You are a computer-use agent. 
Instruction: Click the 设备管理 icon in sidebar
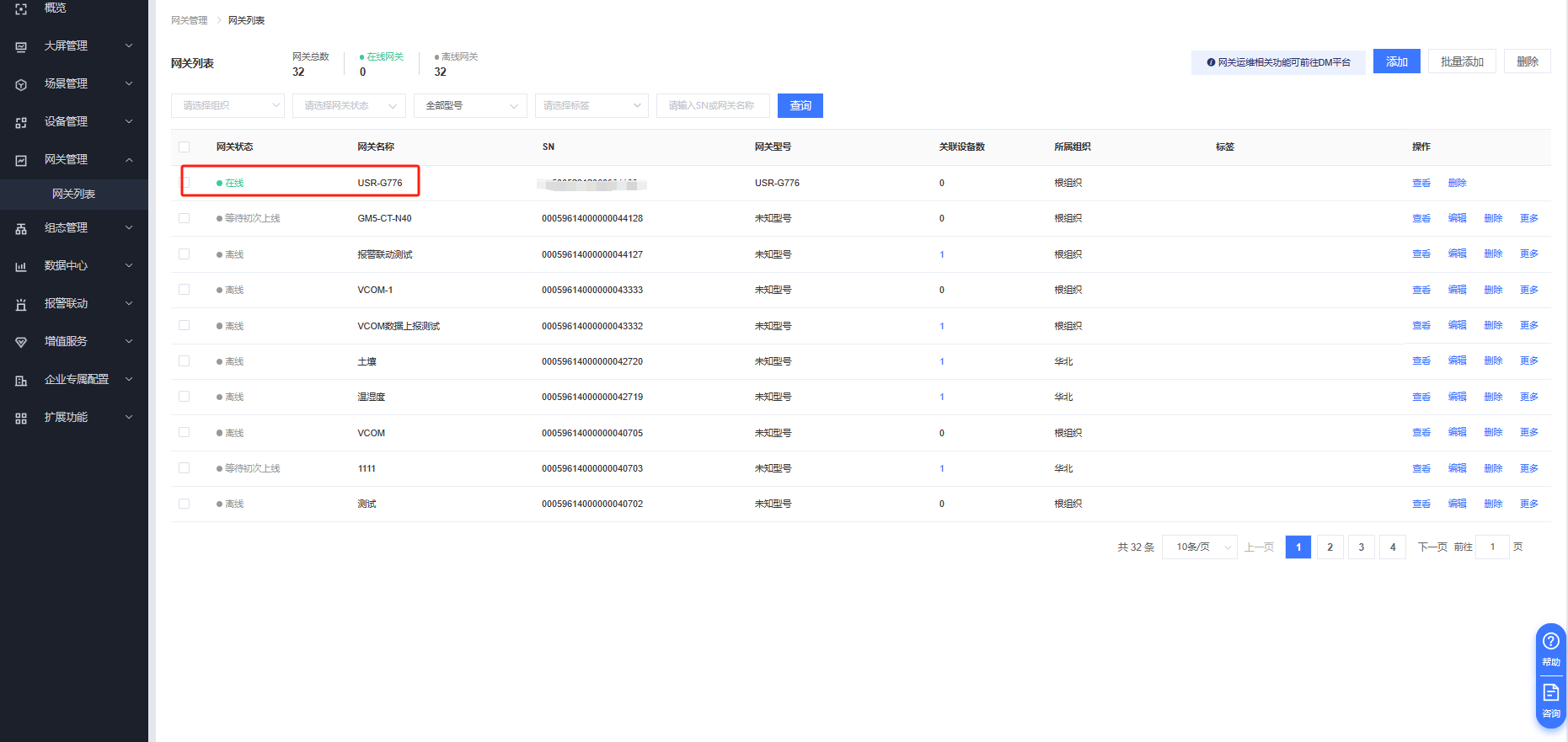tap(21, 122)
